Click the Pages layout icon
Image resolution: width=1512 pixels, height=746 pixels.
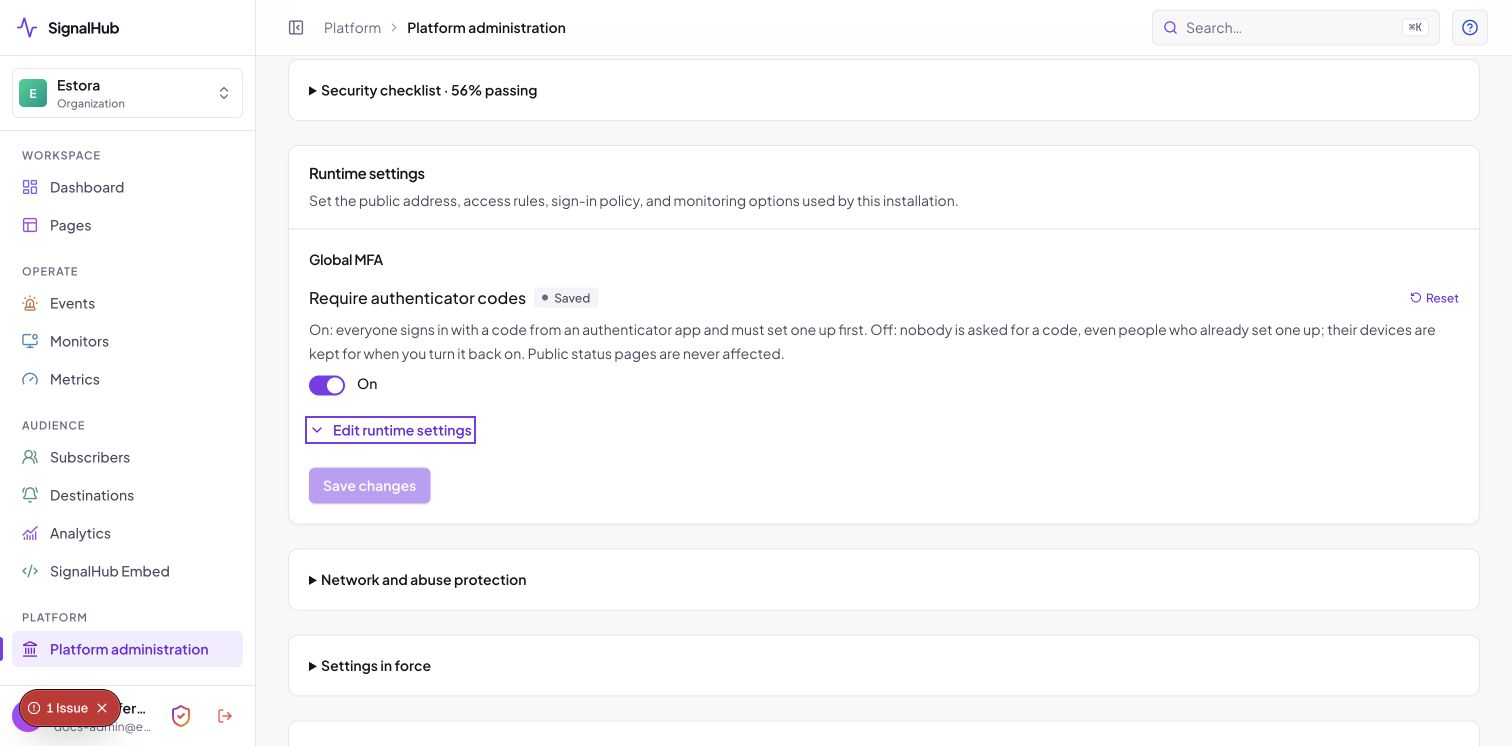tap(30, 225)
